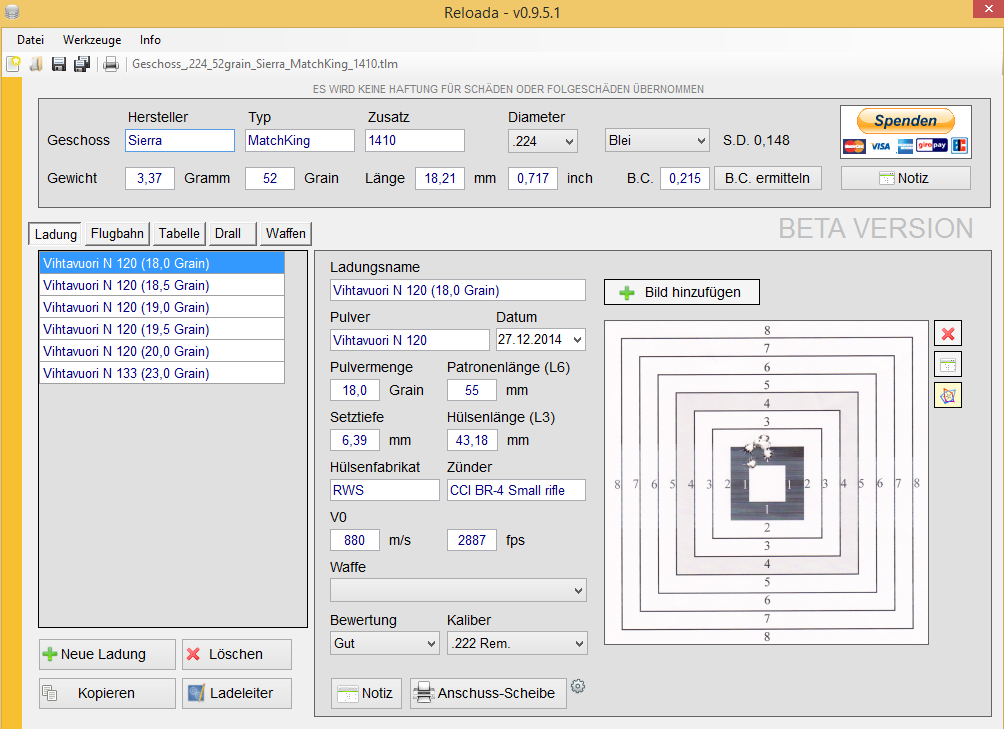Screen dimensions: 1004x729
Task: Click the B.C. field 0,215
Action: [x=685, y=178]
